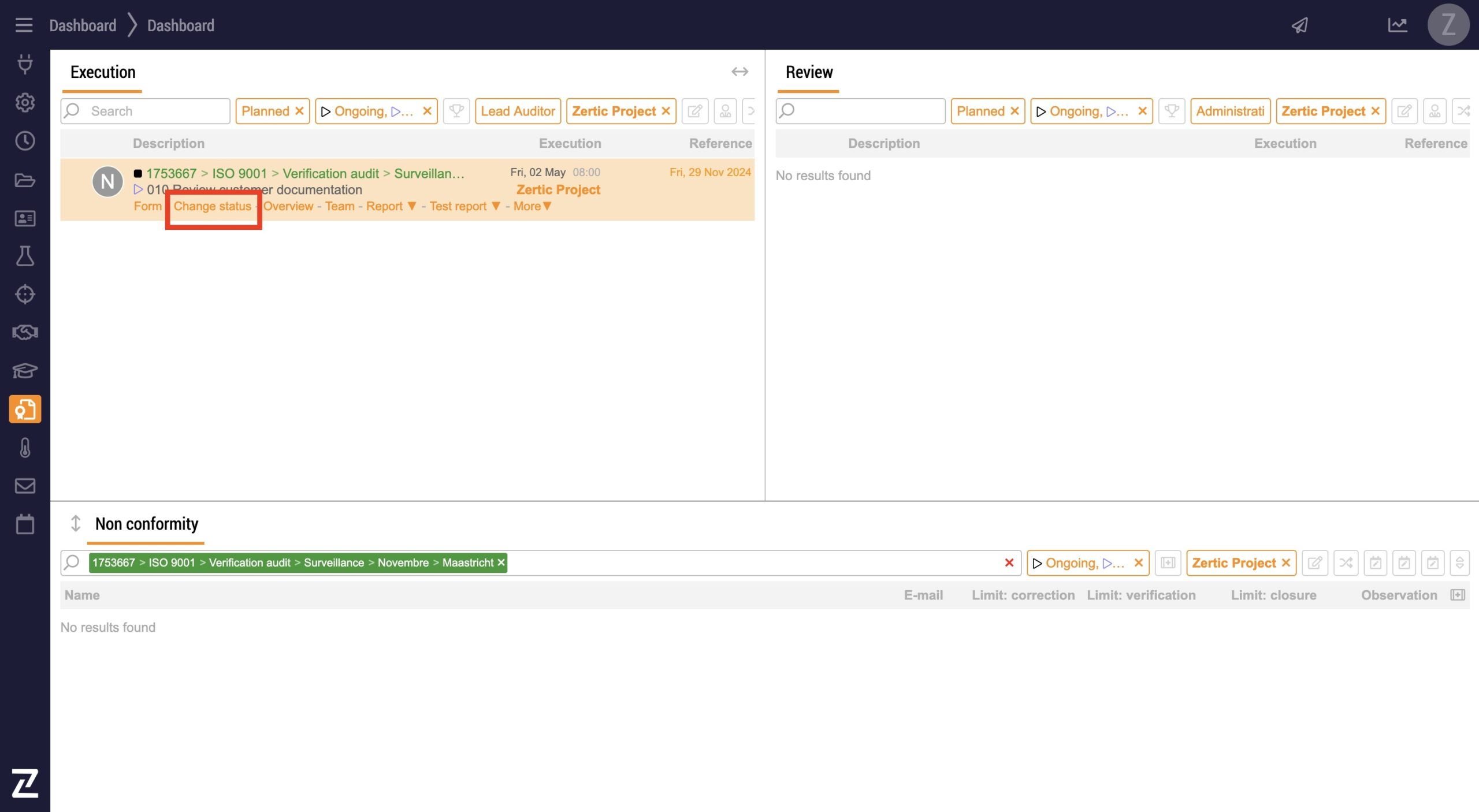Click the Change status link
Viewport: 1479px width, 812px height.
(212, 206)
